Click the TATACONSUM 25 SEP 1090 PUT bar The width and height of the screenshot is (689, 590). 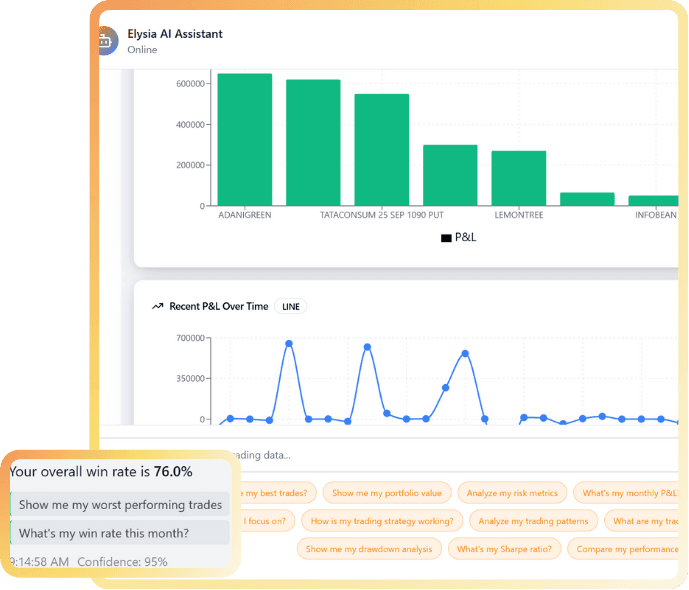coord(381,150)
